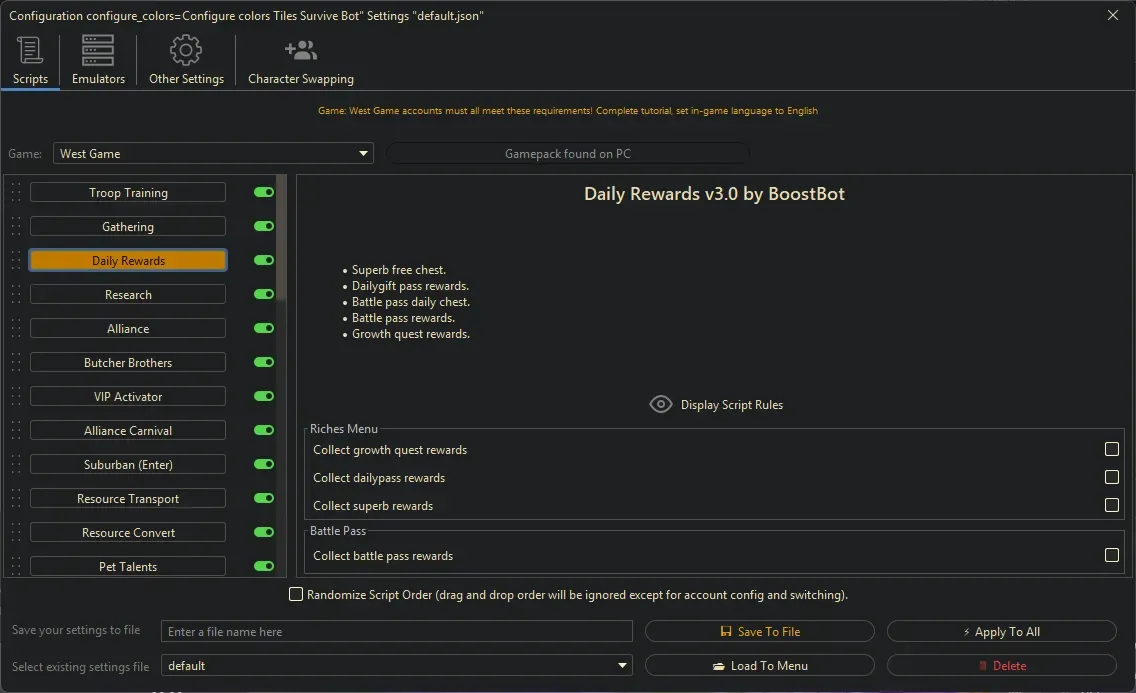Toggle the Daily Rewards script switch
This screenshot has width=1136, height=693.
262,260
